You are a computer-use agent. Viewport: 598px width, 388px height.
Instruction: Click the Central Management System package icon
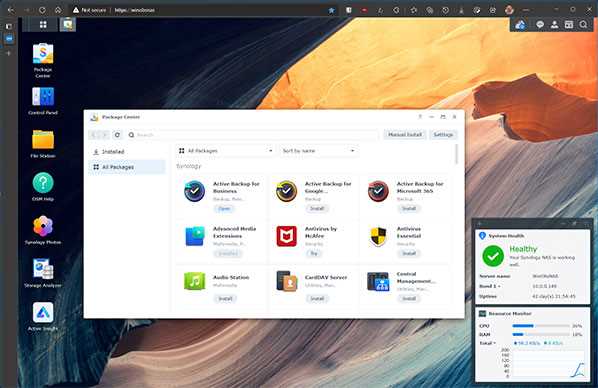378,281
